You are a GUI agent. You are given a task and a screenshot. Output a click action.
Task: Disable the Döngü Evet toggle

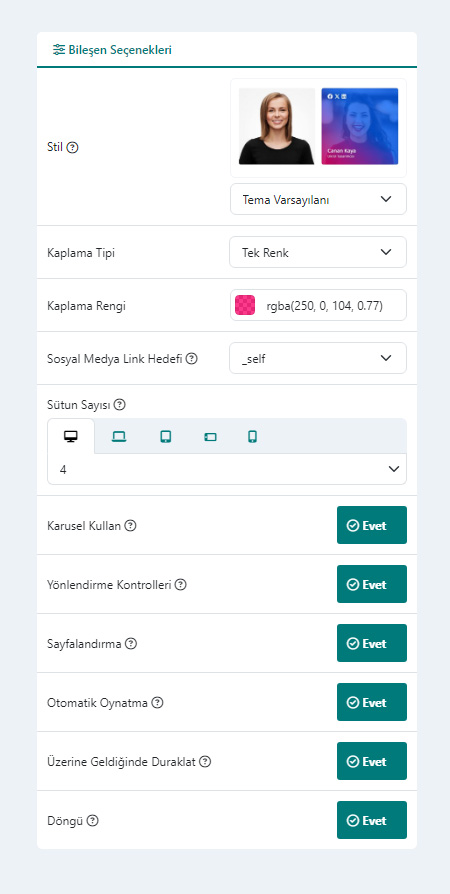[372, 820]
